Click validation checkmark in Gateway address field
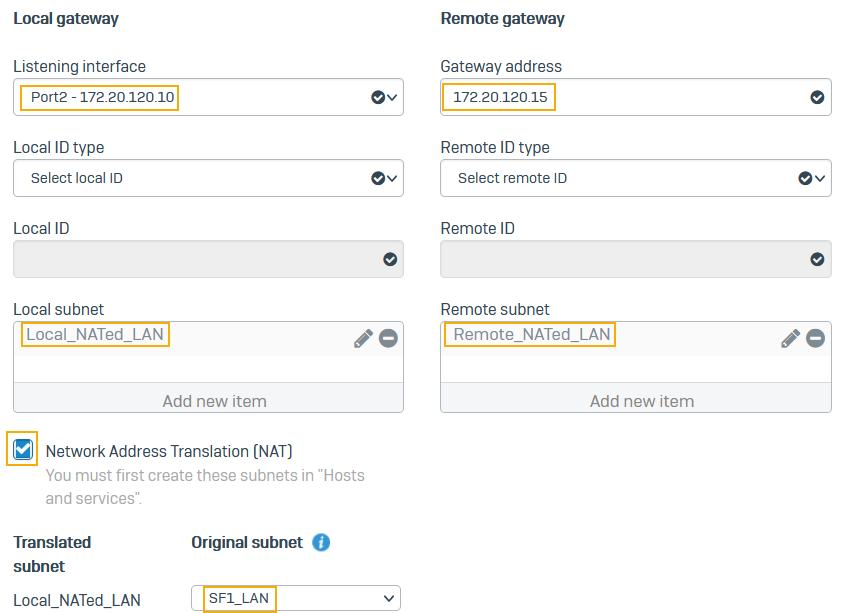Viewport: 842px width, 613px height. click(x=817, y=97)
